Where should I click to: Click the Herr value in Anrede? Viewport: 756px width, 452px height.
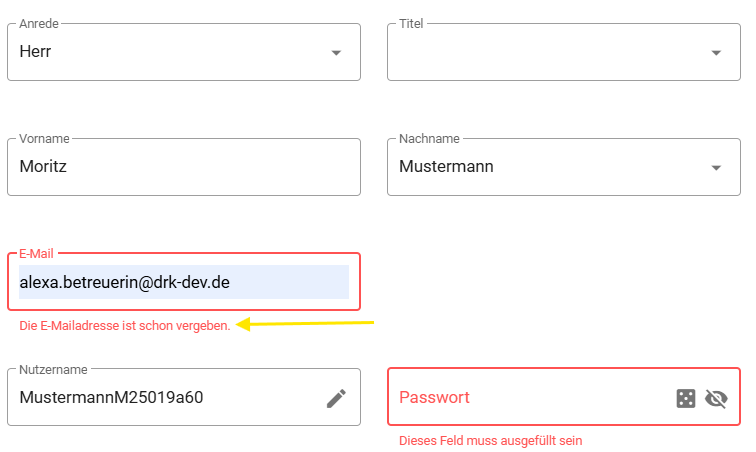click(x=35, y=51)
